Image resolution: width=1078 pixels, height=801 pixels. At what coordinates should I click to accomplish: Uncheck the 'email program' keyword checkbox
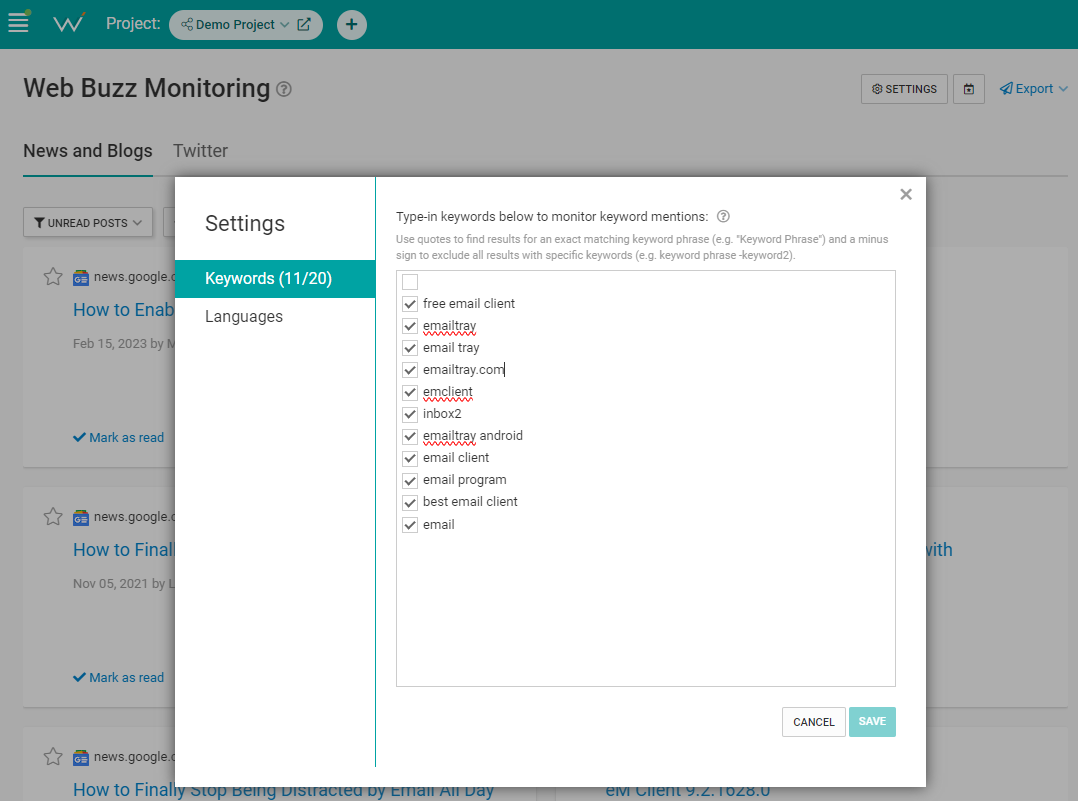(410, 480)
